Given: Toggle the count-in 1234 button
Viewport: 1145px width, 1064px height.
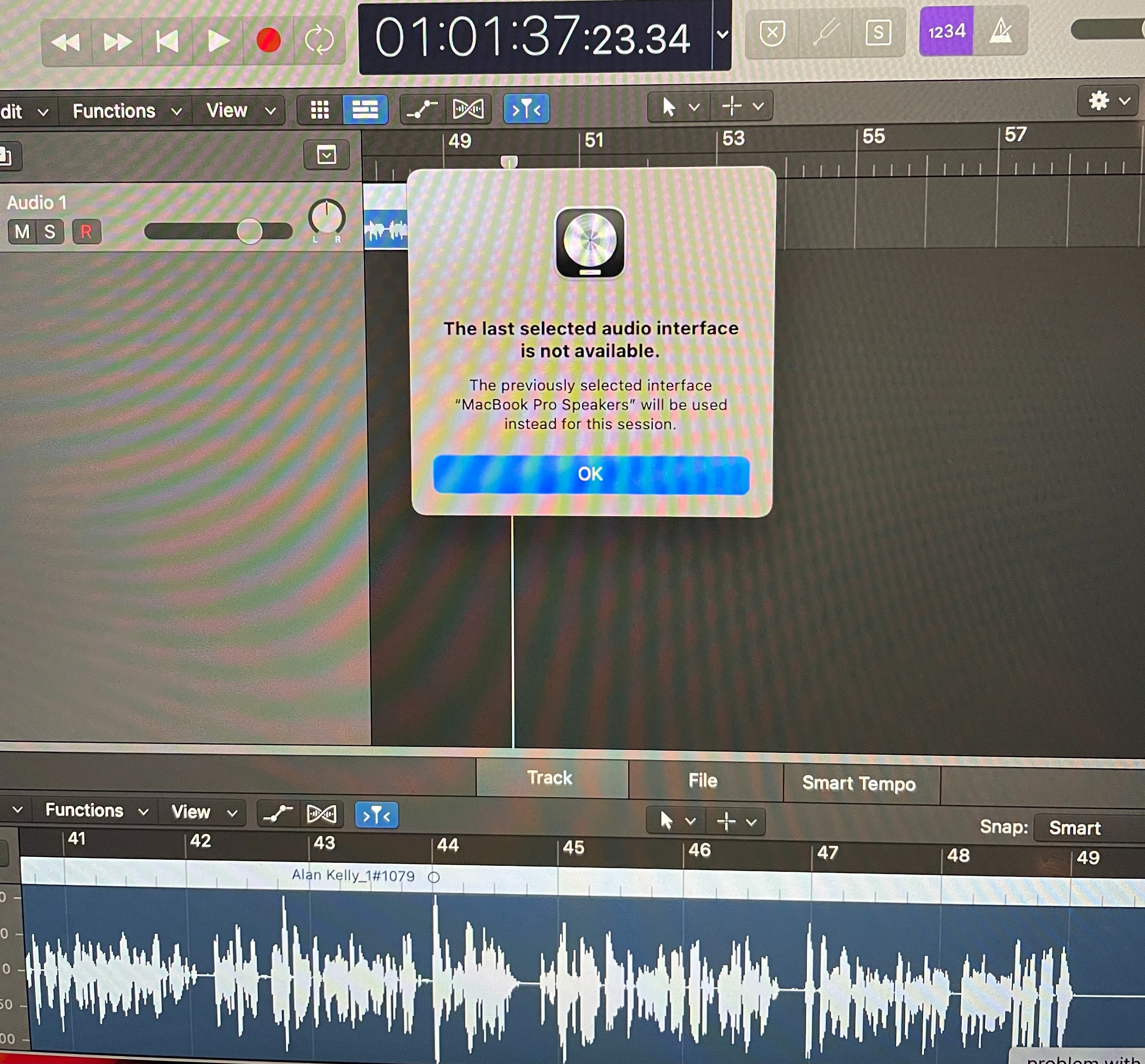Looking at the screenshot, I should pyautogui.click(x=946, y=31).
